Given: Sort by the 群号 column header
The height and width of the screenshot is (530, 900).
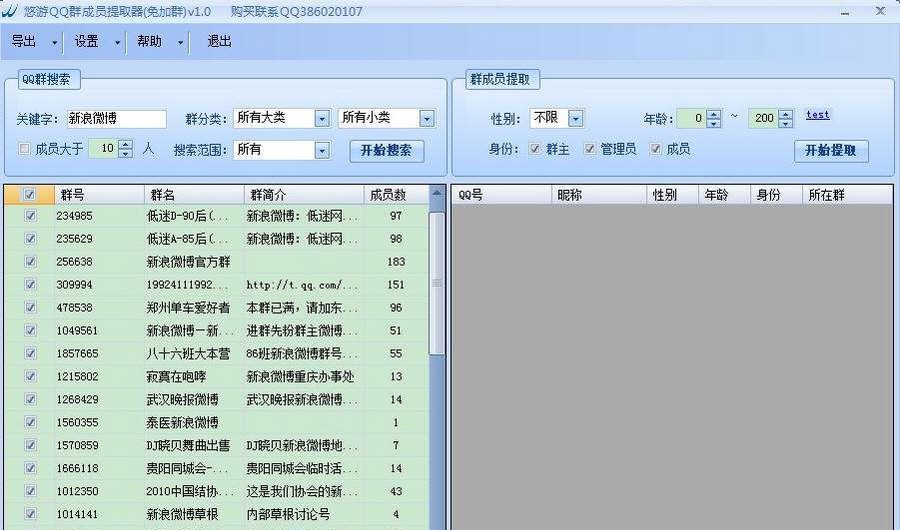Looking at the screenshot, I should click(x=99, y=195).
